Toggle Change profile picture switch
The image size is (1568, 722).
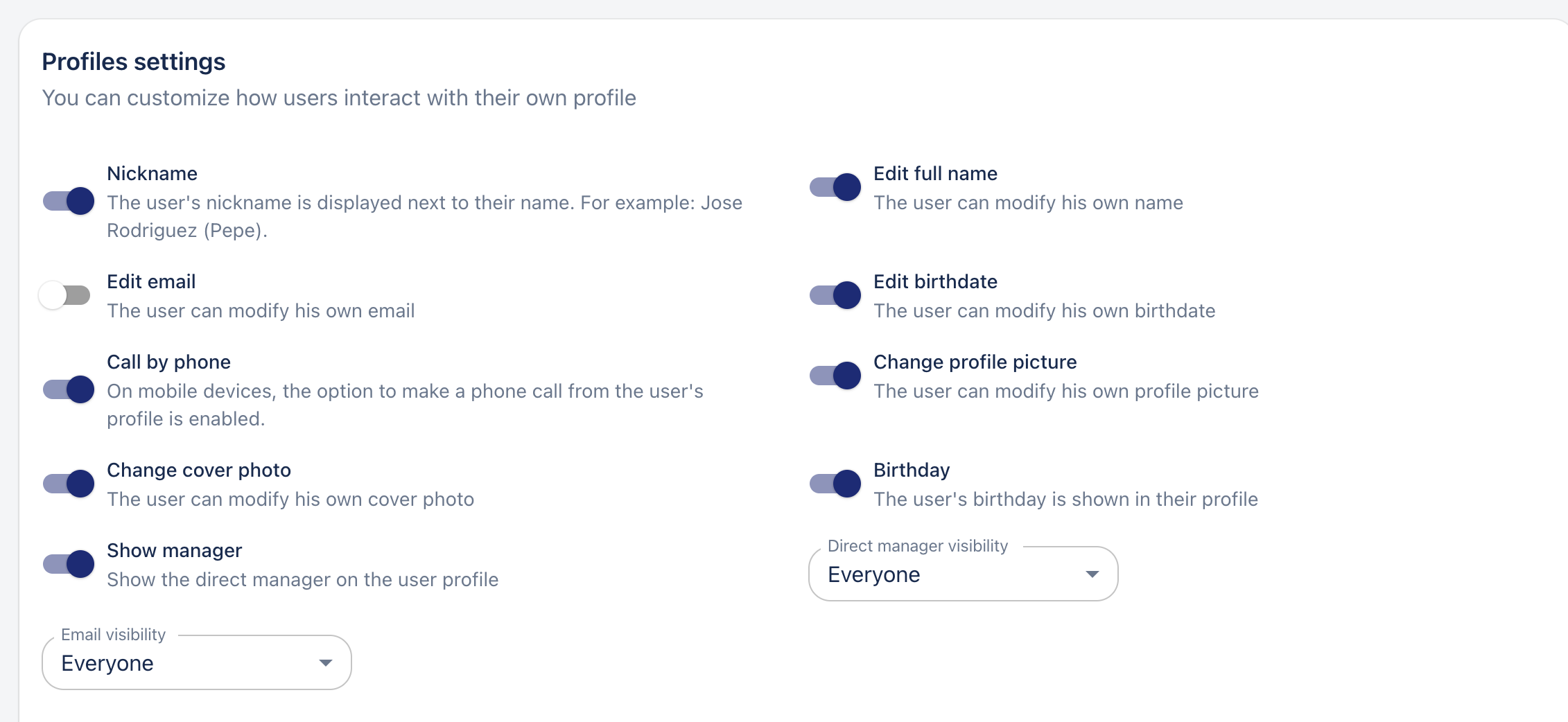[835, 376]
